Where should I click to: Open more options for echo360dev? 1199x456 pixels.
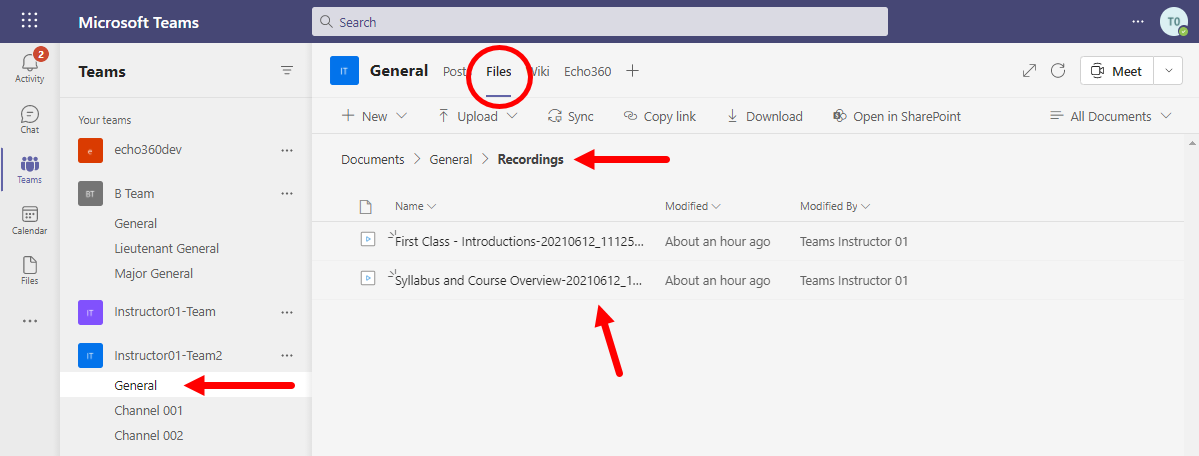point(287,151)
